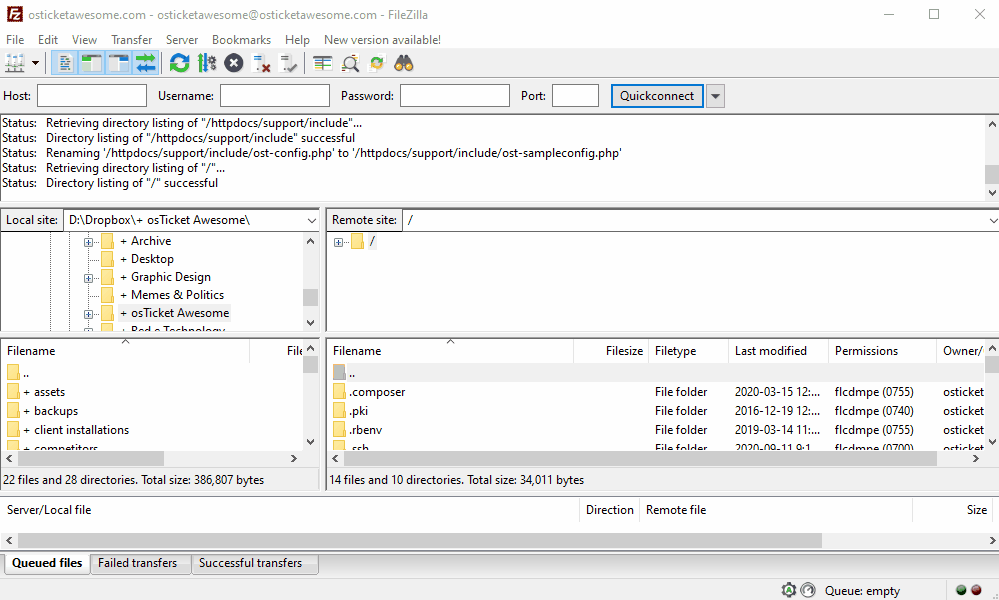The image size is (999, 600).
Task: Expand the + Graphic Design folder
Action: 89,278
